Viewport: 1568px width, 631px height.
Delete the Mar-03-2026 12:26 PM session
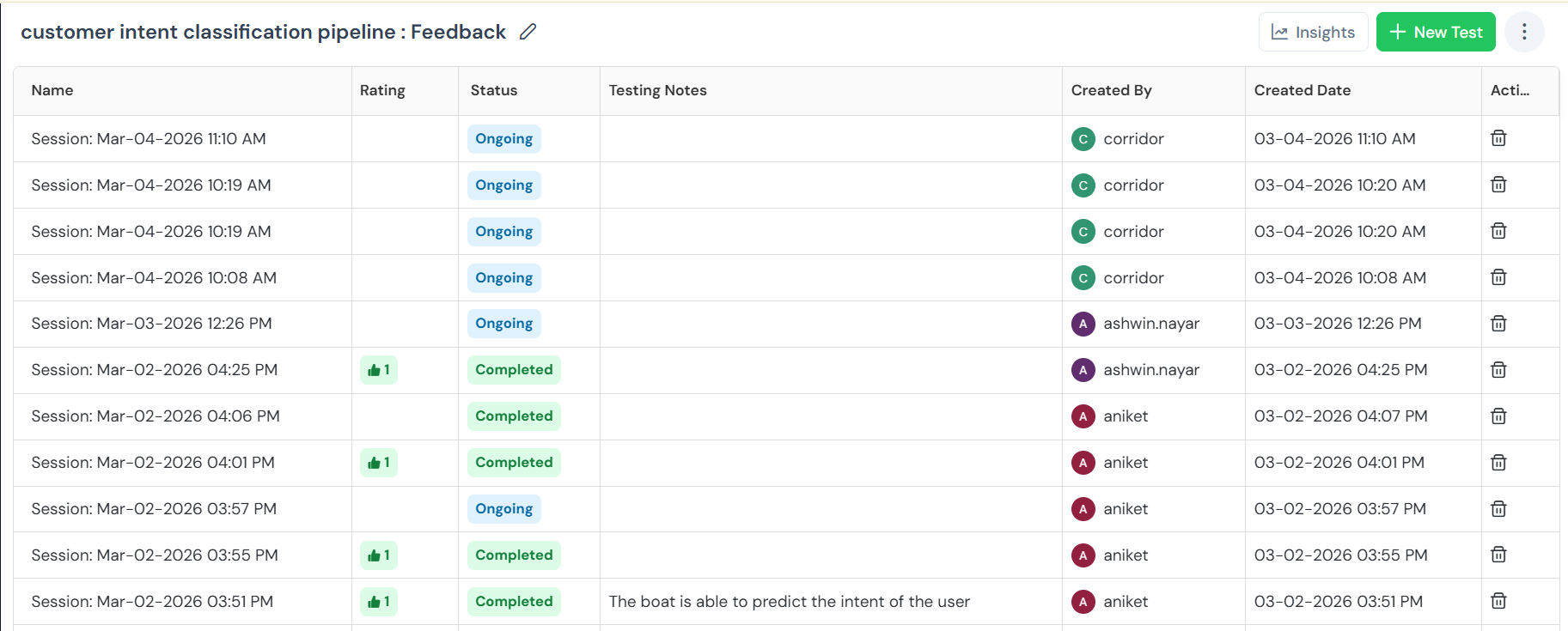tap(1498, 324)
